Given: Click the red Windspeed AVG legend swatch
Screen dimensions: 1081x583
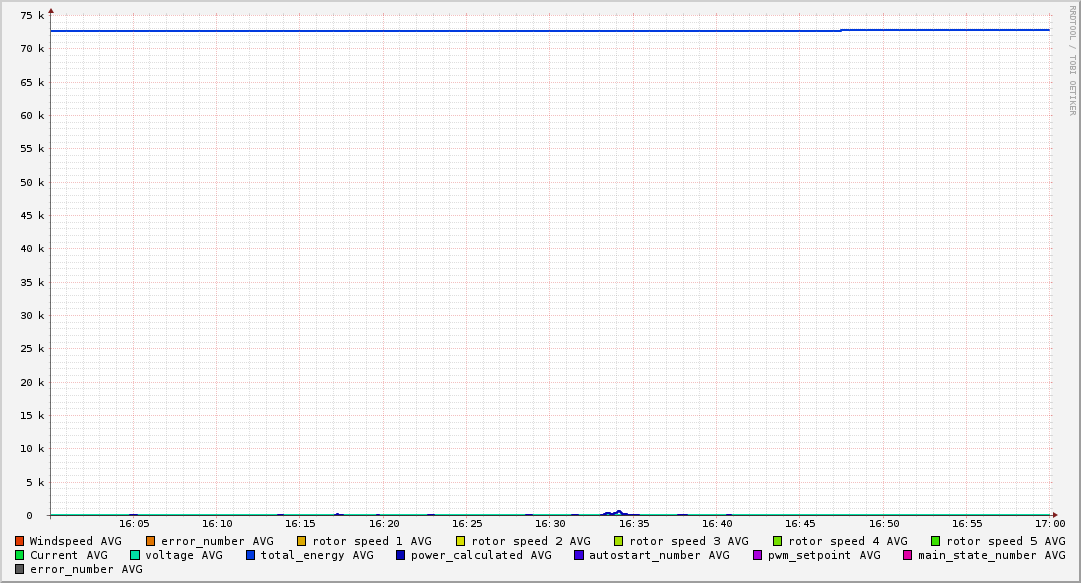Looking at the screenshot, I should point(19,541).
